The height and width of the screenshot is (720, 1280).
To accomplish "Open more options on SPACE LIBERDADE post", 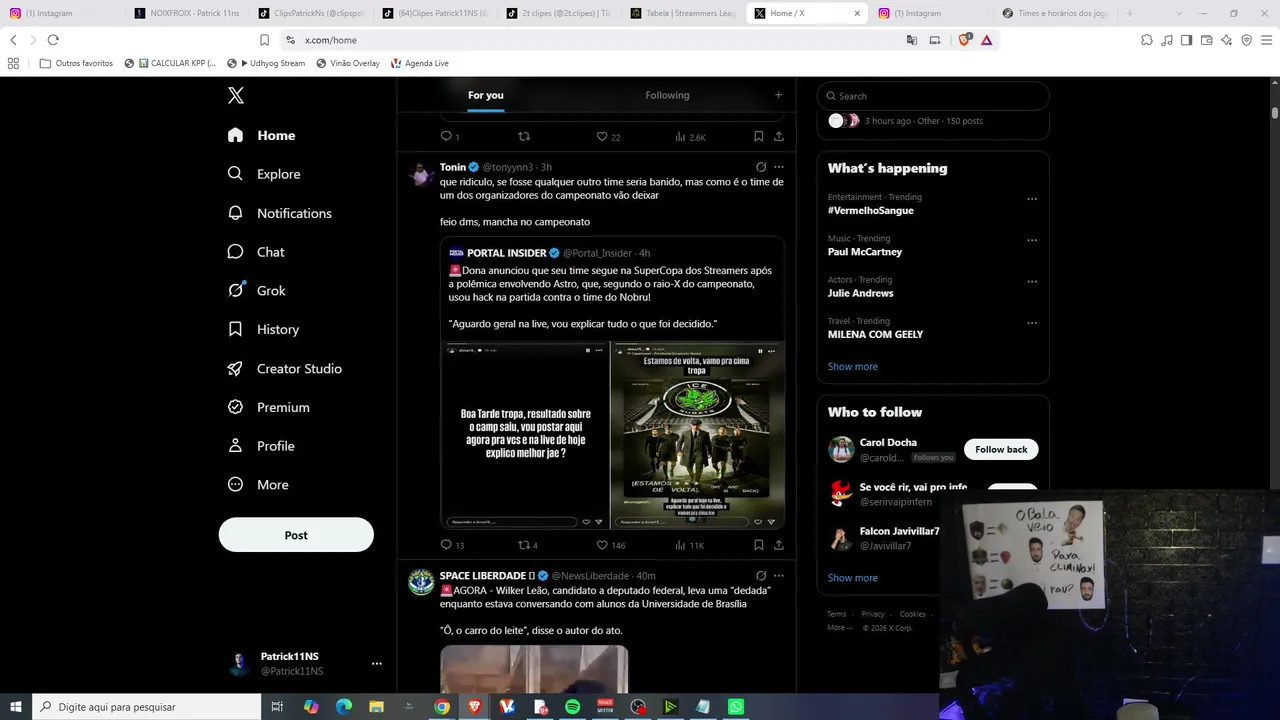I will click(x=779, y=576).
